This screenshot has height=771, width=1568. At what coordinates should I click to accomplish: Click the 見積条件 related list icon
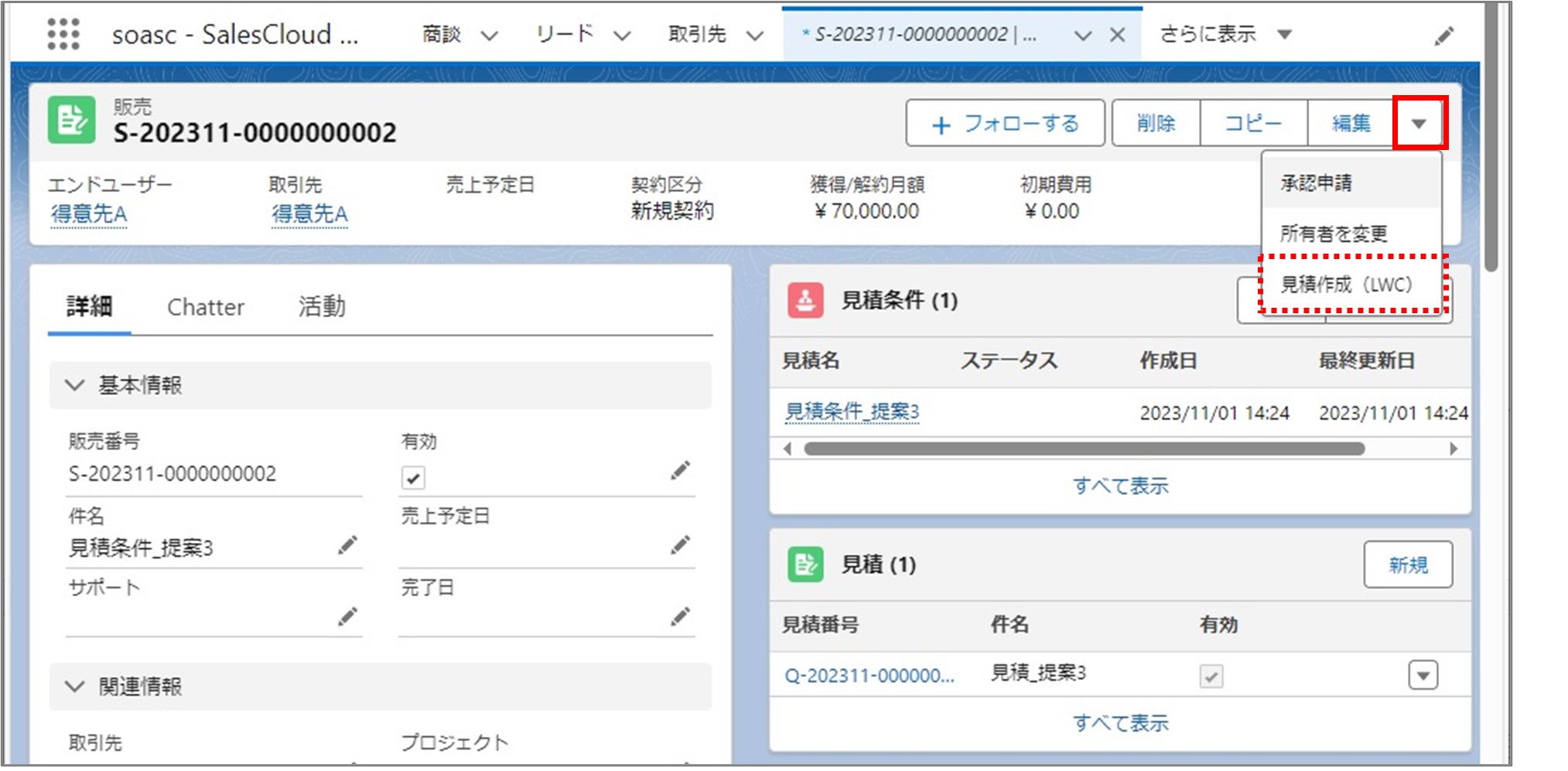805,300
